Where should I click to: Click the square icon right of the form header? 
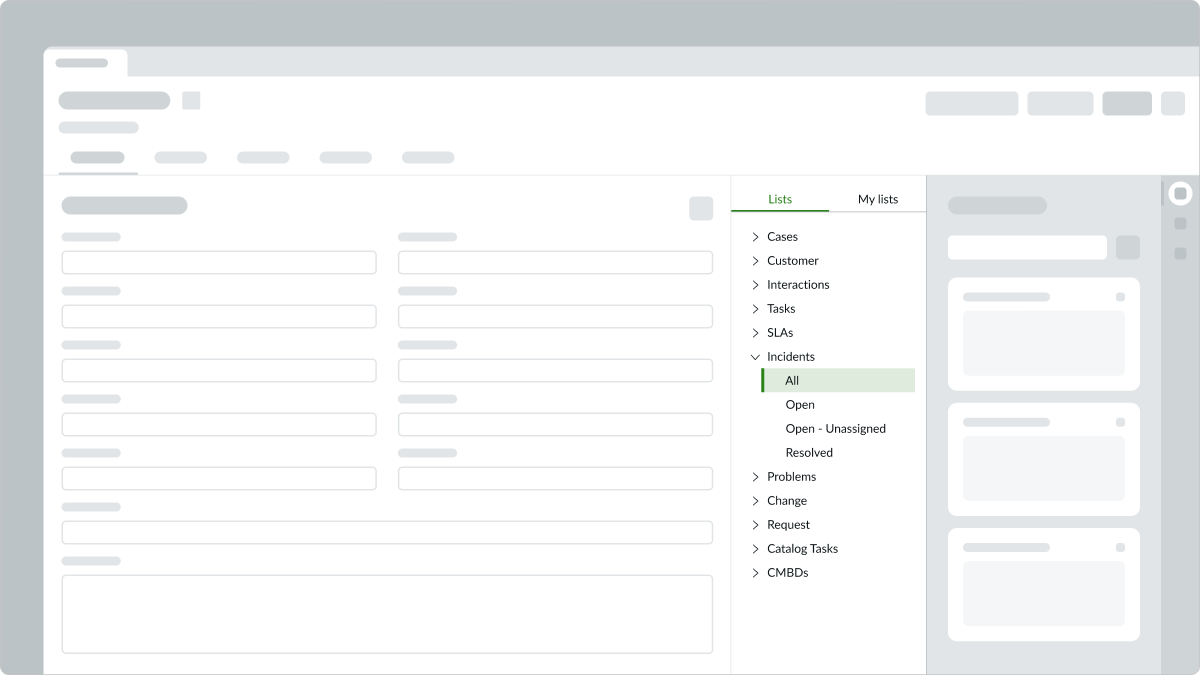click(x=701, y=208)
